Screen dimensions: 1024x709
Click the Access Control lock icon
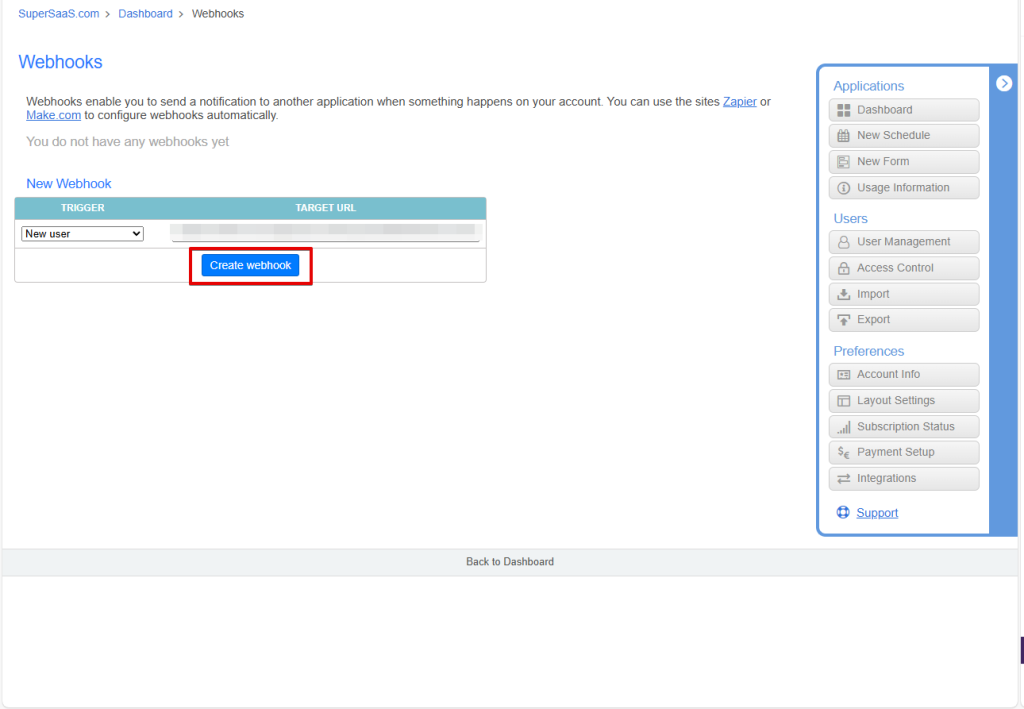[x=843, y=268]
